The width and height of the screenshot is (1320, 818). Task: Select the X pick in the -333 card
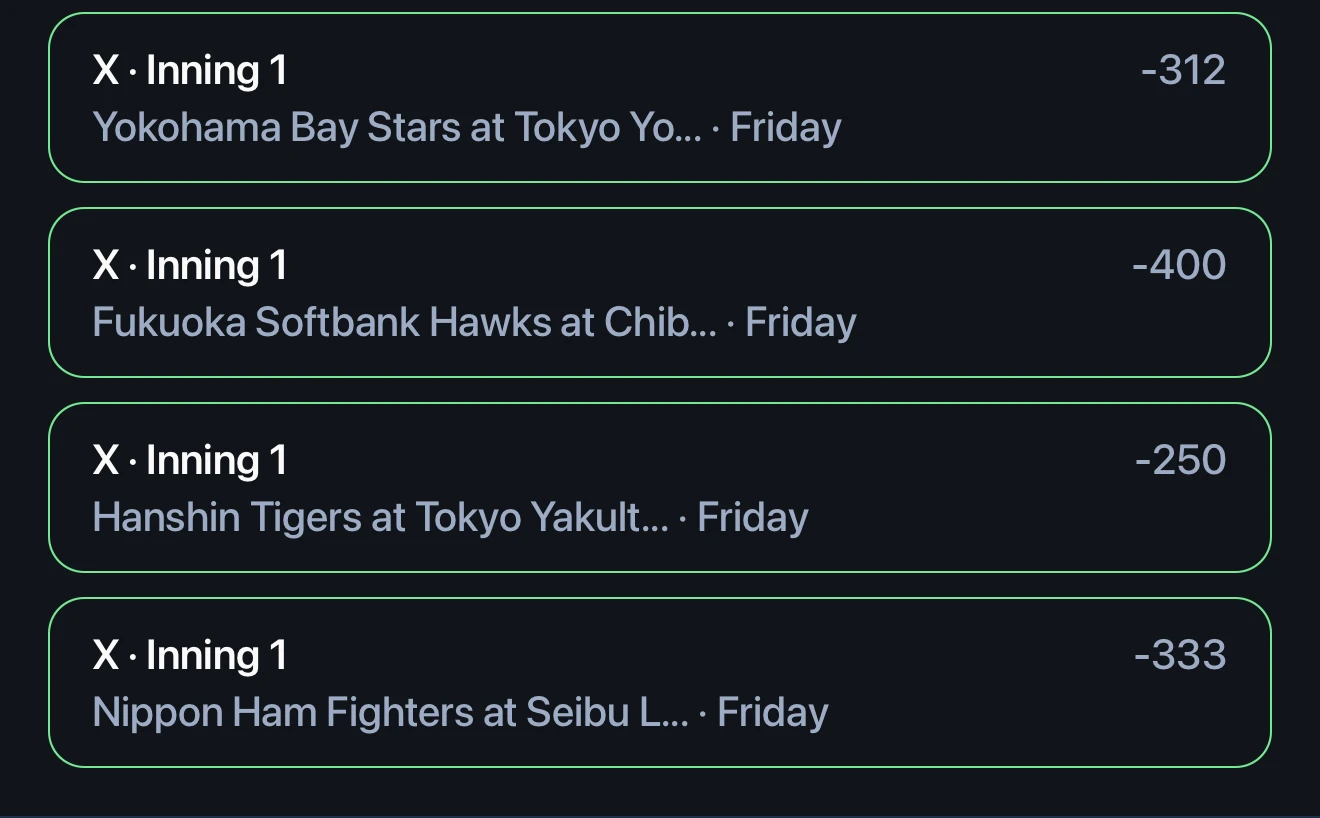coord(106,655)
